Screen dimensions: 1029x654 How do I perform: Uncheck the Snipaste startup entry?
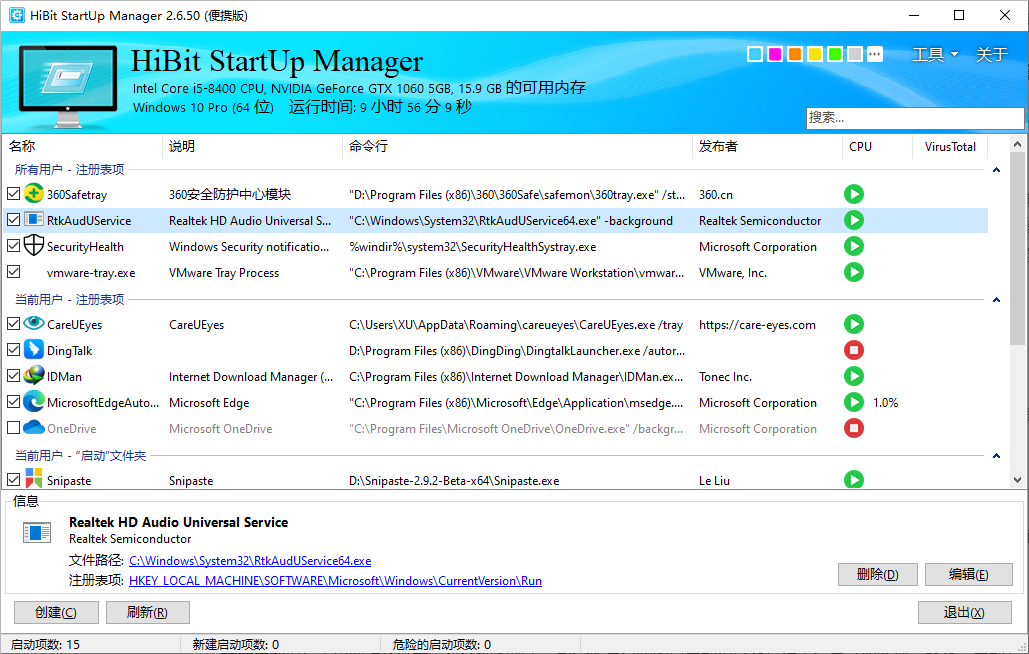(x=15, y=480)
